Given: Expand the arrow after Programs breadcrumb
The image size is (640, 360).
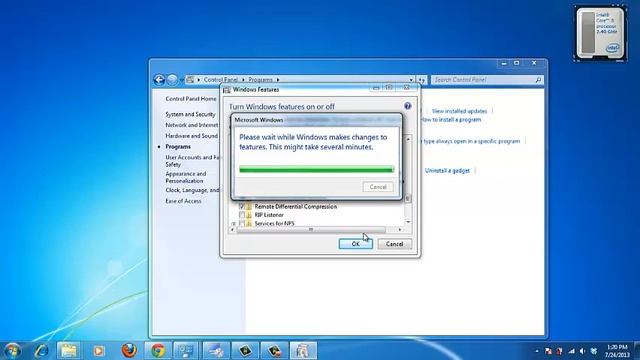Looking at the screenshot, I should [278, 80].
